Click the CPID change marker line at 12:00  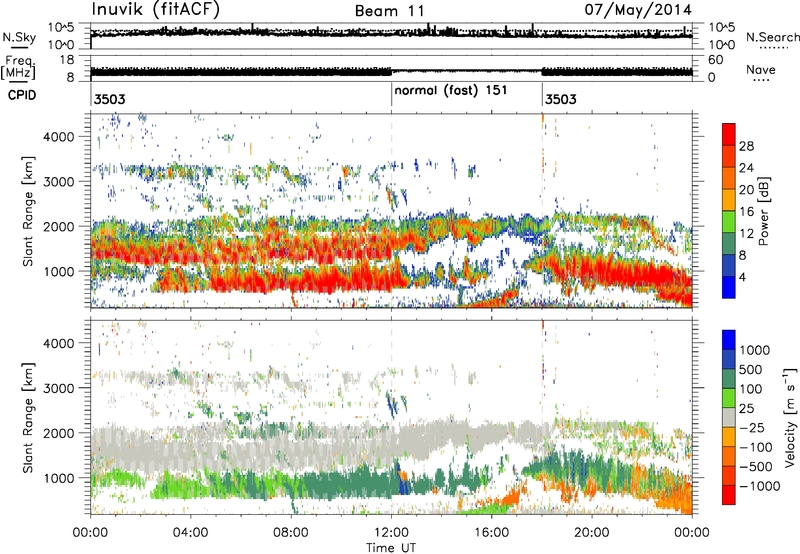coord(391,95)
